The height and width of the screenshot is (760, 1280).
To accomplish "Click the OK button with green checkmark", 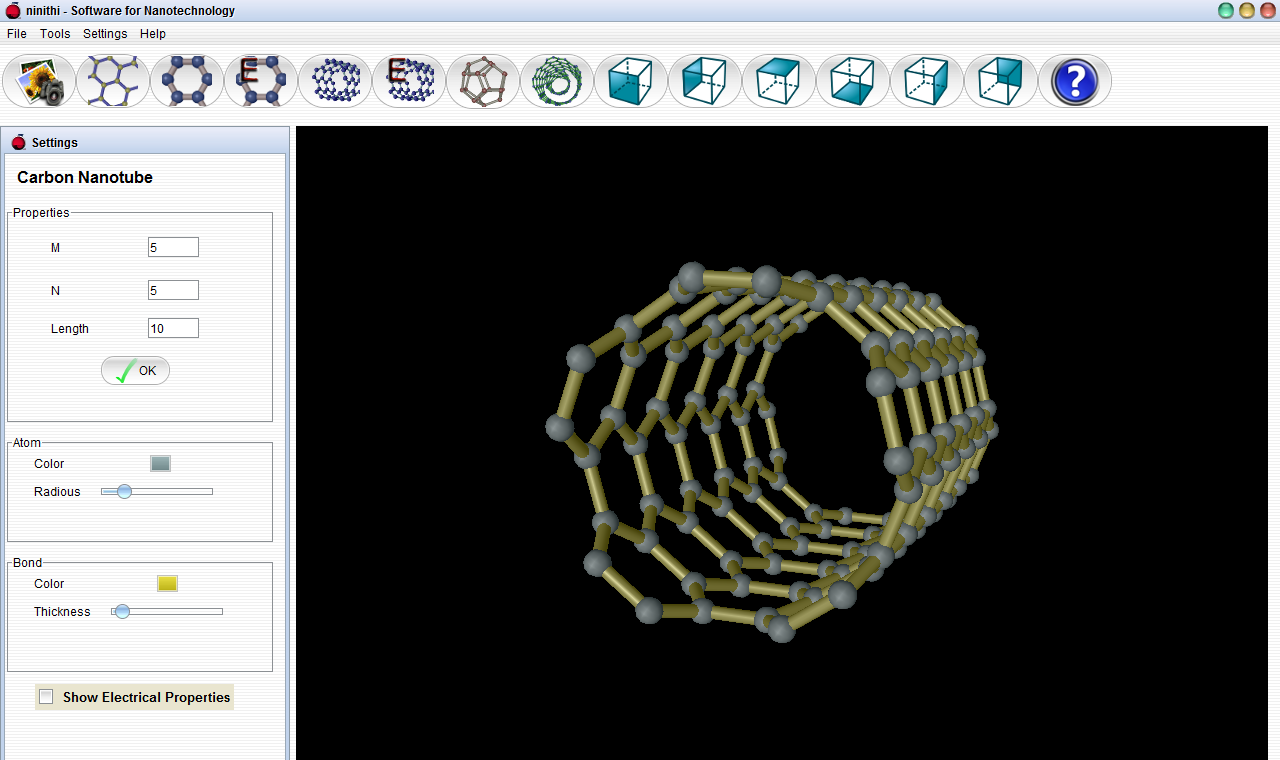I will click(x=135, y=371).
